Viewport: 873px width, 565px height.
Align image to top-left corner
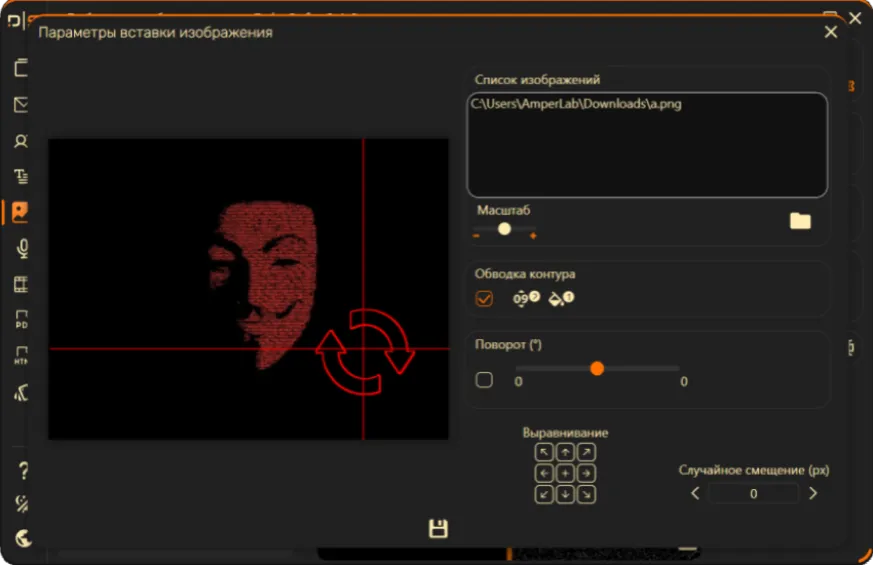(544, 452)
